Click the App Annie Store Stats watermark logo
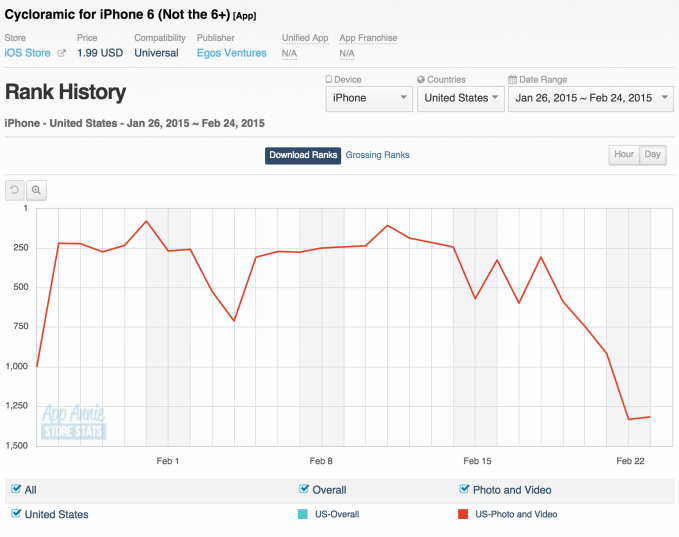Viewport: 679px width, 537px height. coord(73,422)
